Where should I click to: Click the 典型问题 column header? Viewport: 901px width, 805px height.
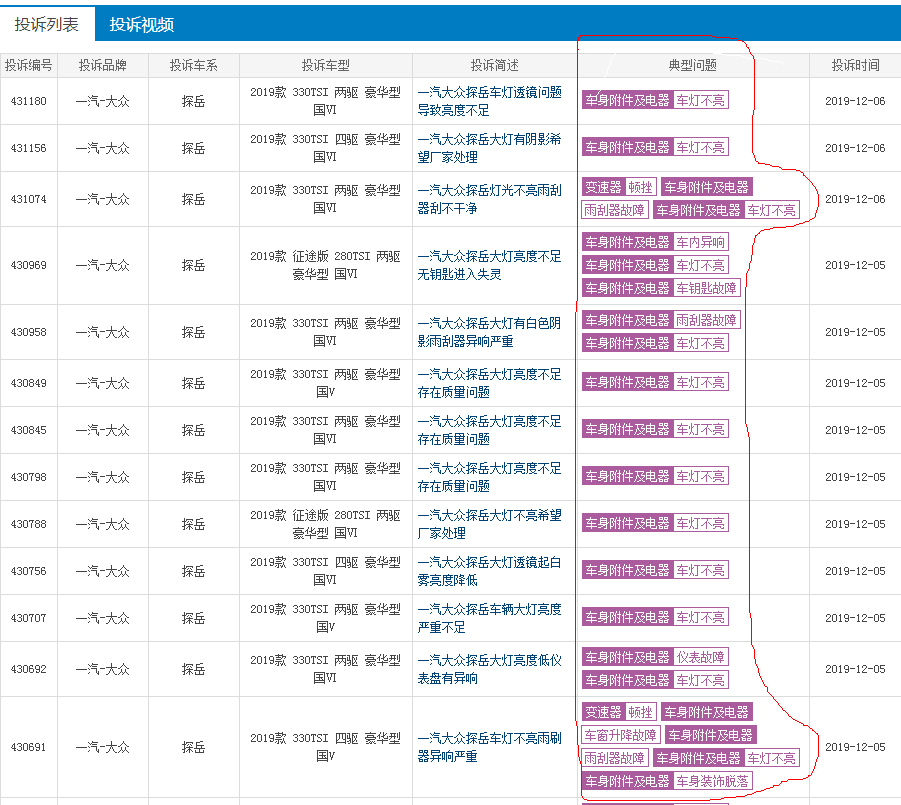pos(693,66)
